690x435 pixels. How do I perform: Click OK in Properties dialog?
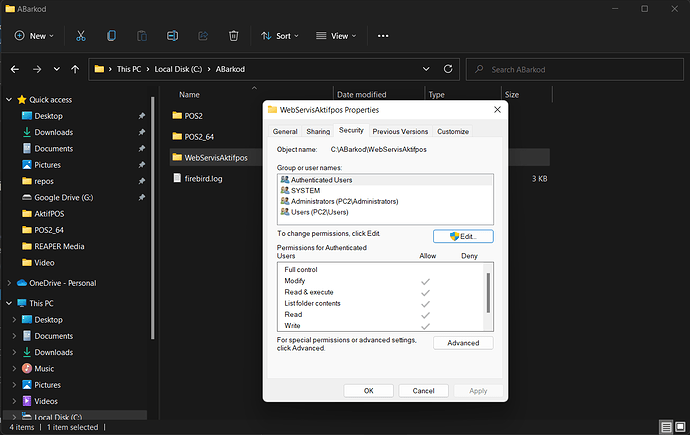[368, 391]
